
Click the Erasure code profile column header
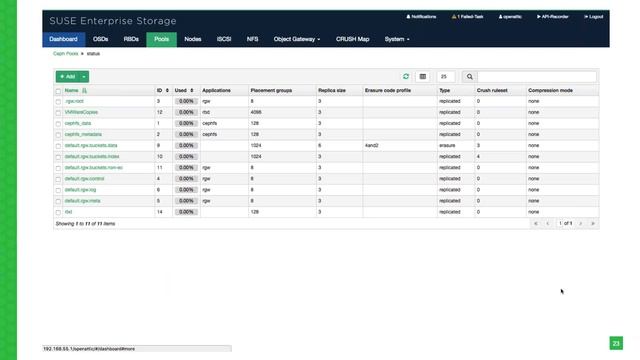pyautogui.click(x=388, y=90)
